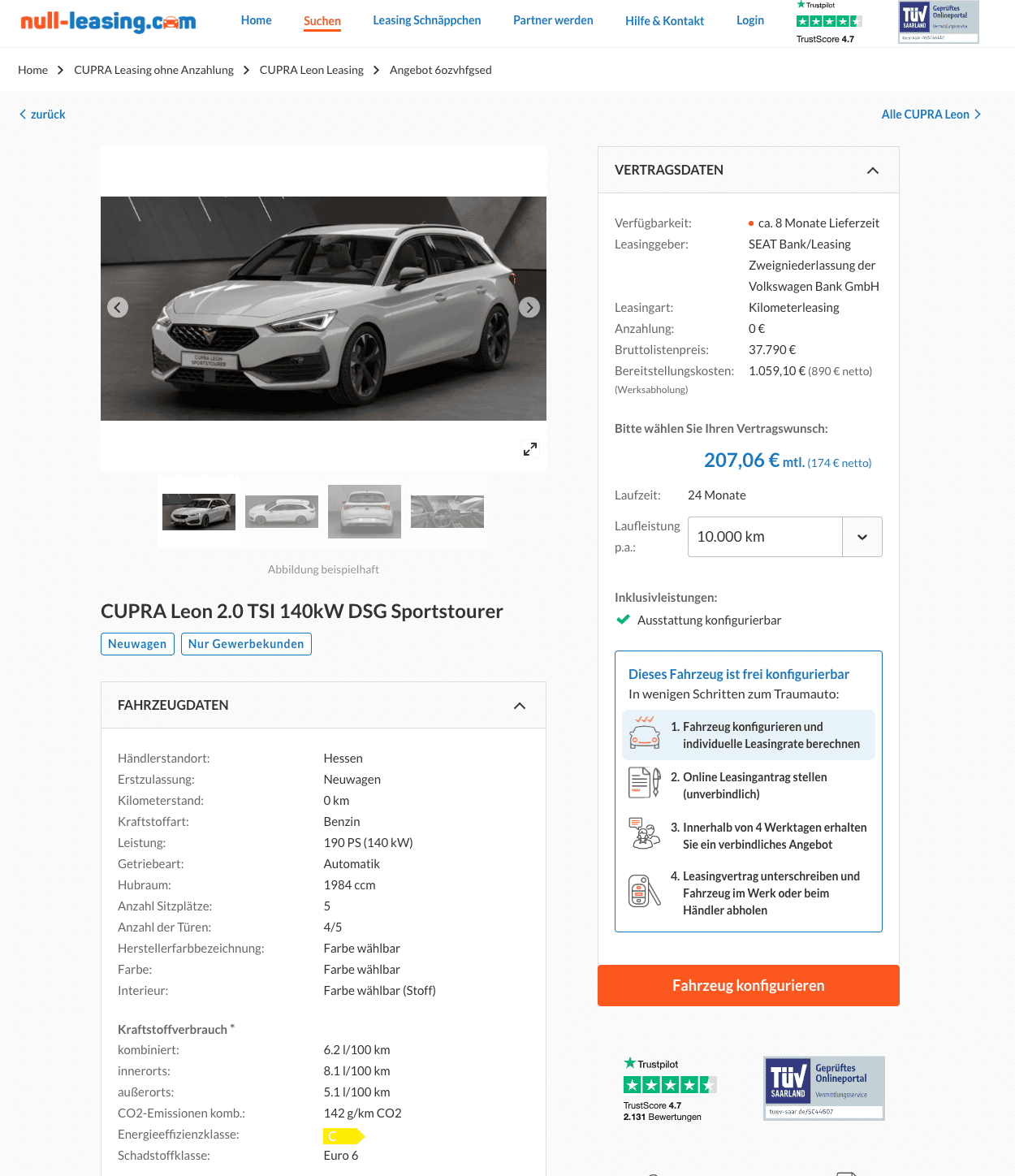Show Alle CUPRA Leon offers

(931, 115)
